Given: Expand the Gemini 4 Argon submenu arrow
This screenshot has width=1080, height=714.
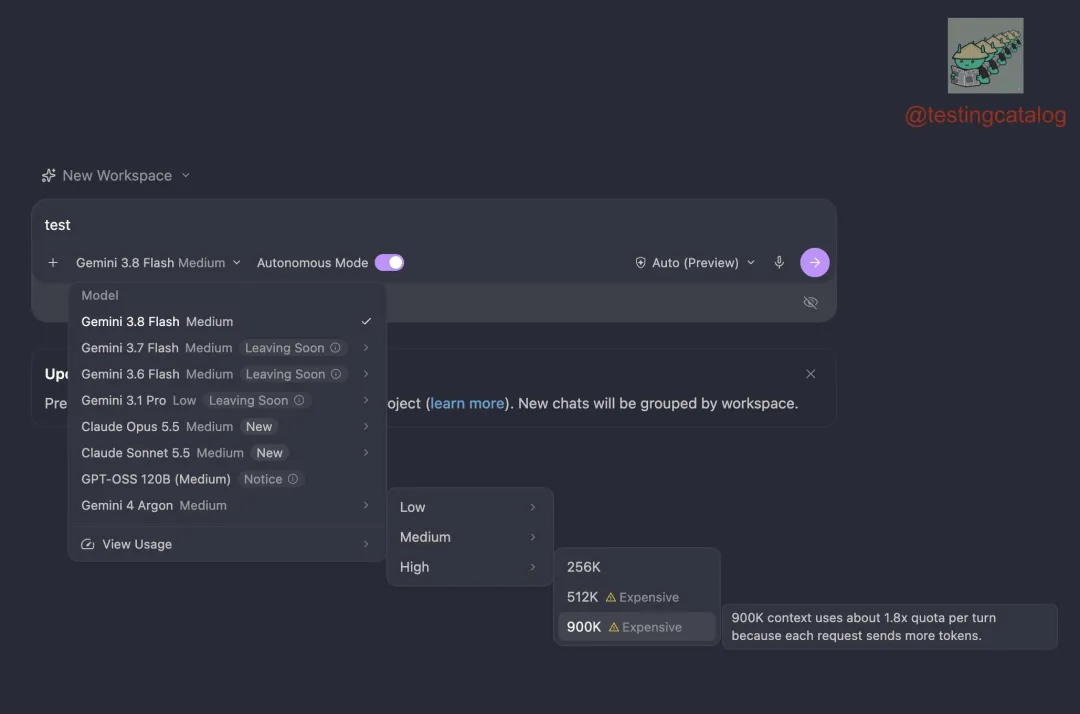Looking at the screenshot, I should [366, 505].
